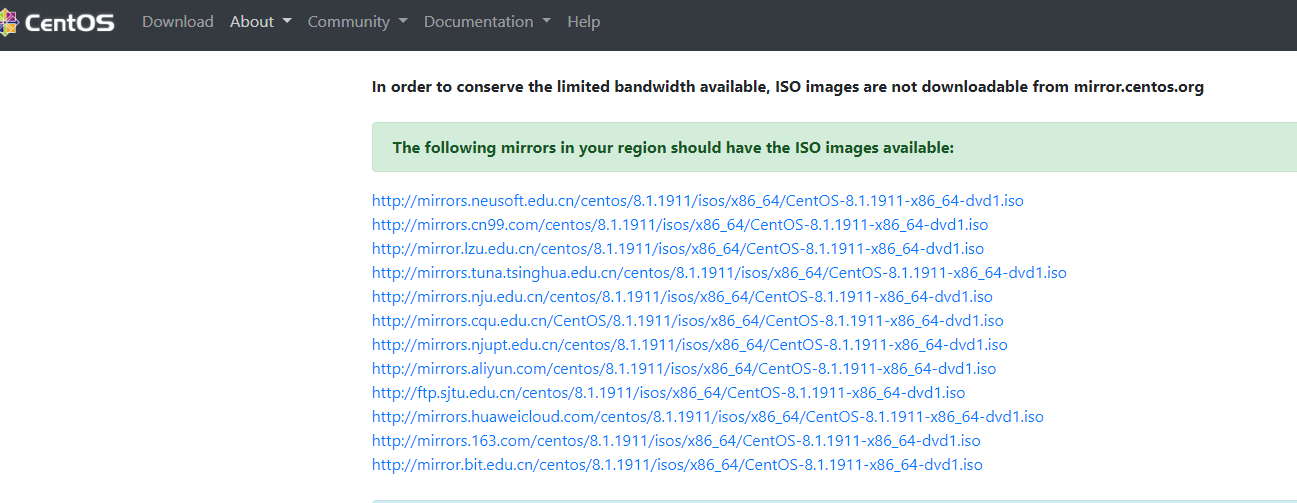
Task: Click the CentOS logo icon
Action: click(x=10, y=22)
